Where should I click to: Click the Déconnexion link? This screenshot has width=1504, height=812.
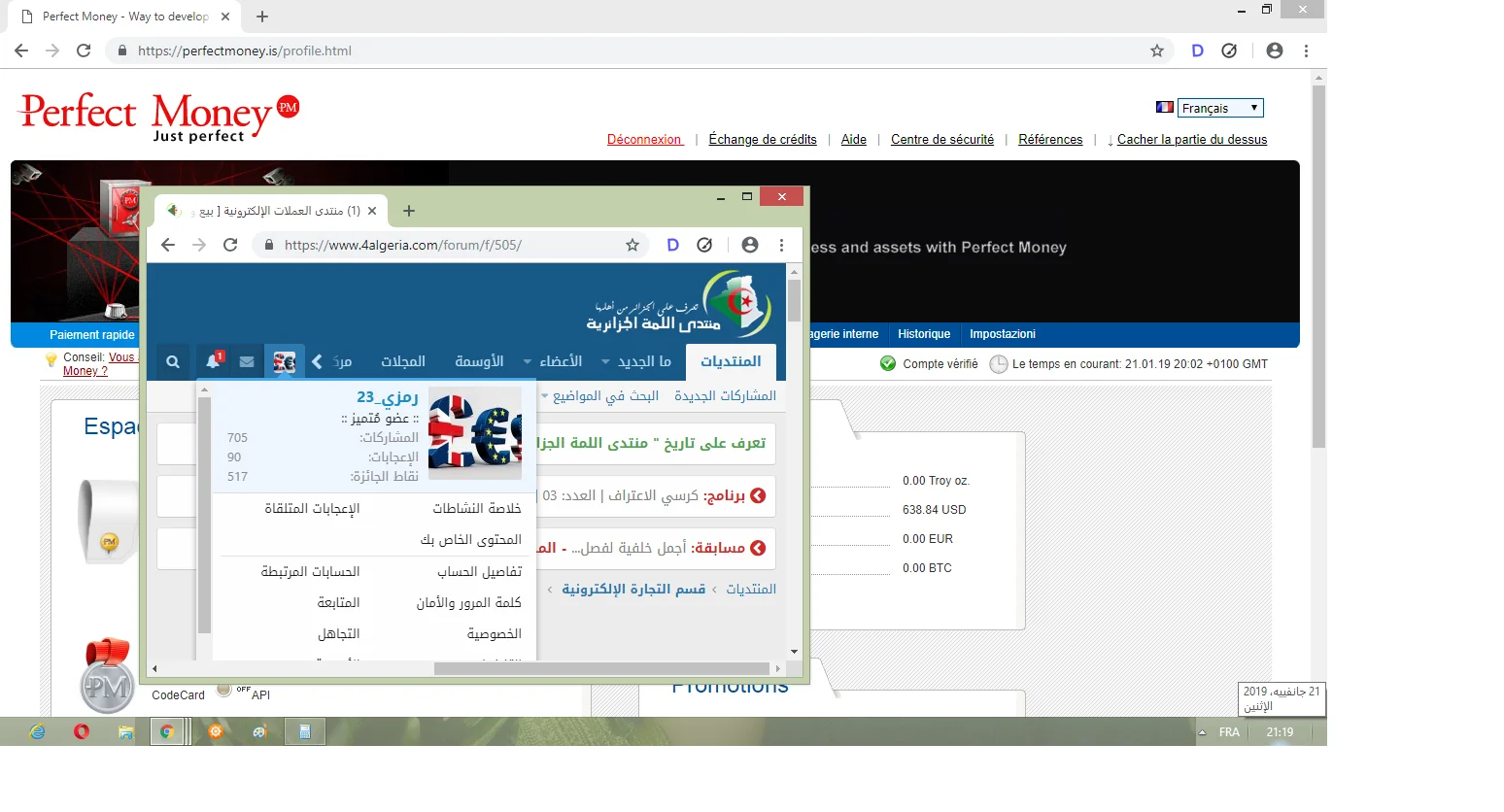tap(644, 140)
